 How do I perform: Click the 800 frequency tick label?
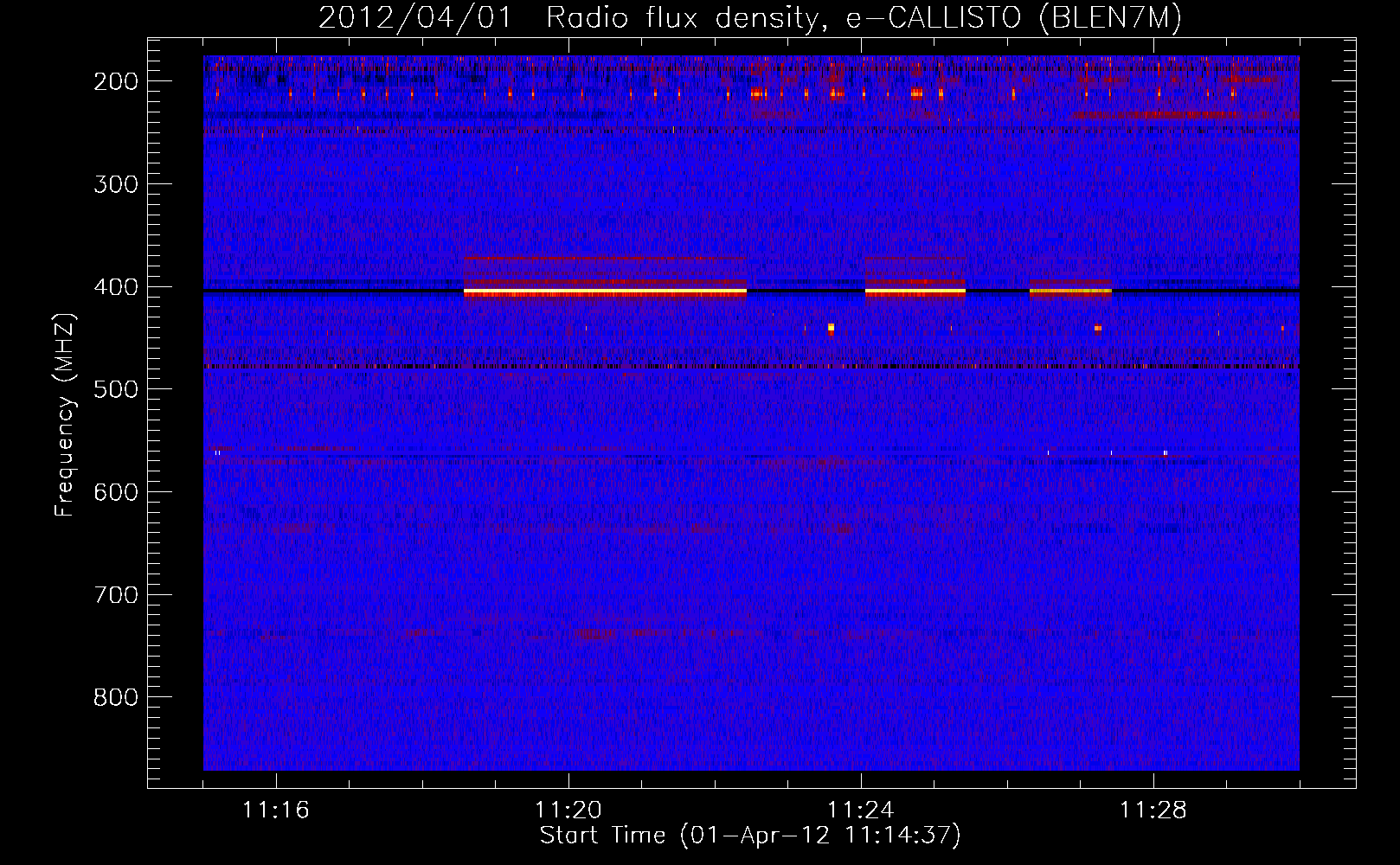116,697
